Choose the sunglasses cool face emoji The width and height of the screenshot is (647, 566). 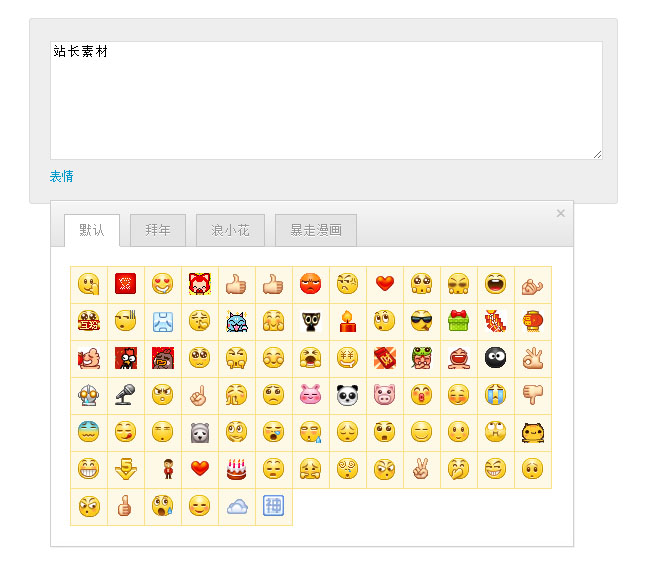(421, 321)
